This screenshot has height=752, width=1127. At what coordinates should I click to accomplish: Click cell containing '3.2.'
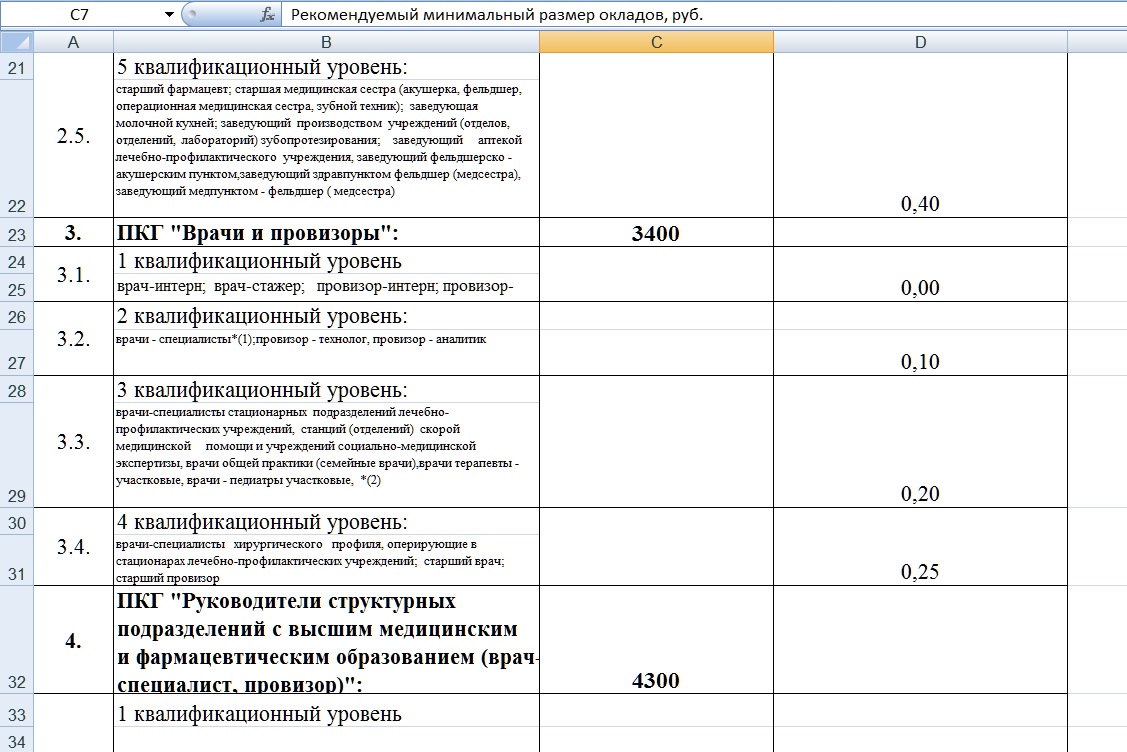click(x=73, y=339)
